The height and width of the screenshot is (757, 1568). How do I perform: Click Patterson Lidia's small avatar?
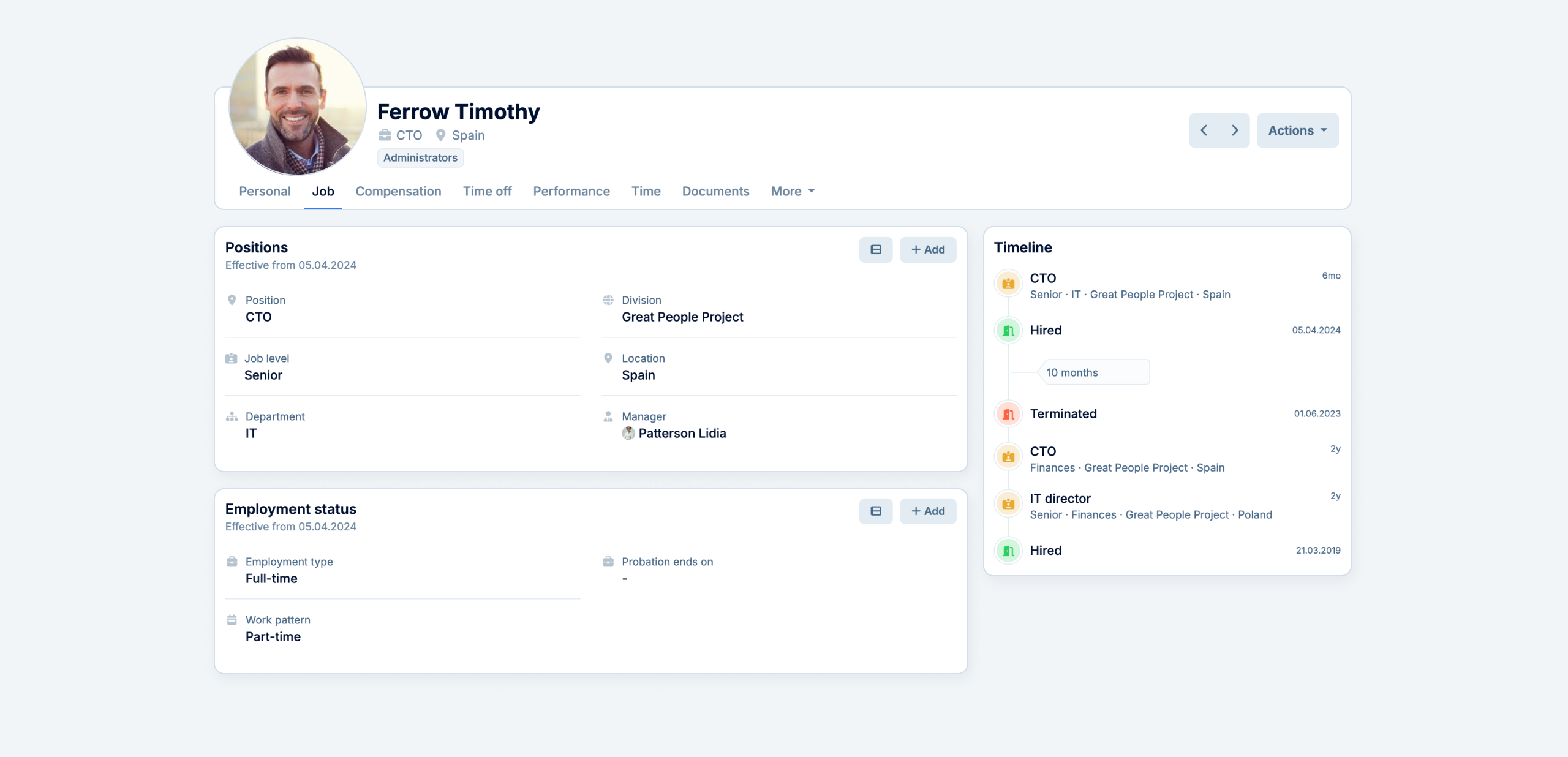[628, 433]
